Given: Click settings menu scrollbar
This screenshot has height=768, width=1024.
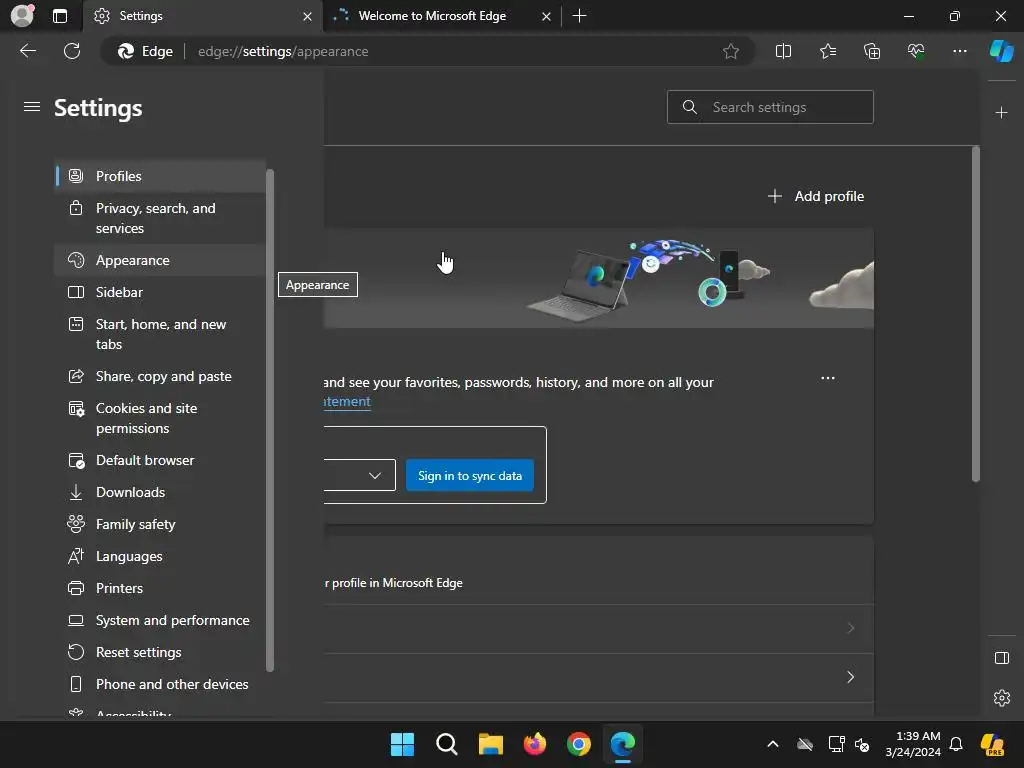Looking at the screenshot, I should tap(270, 420).
